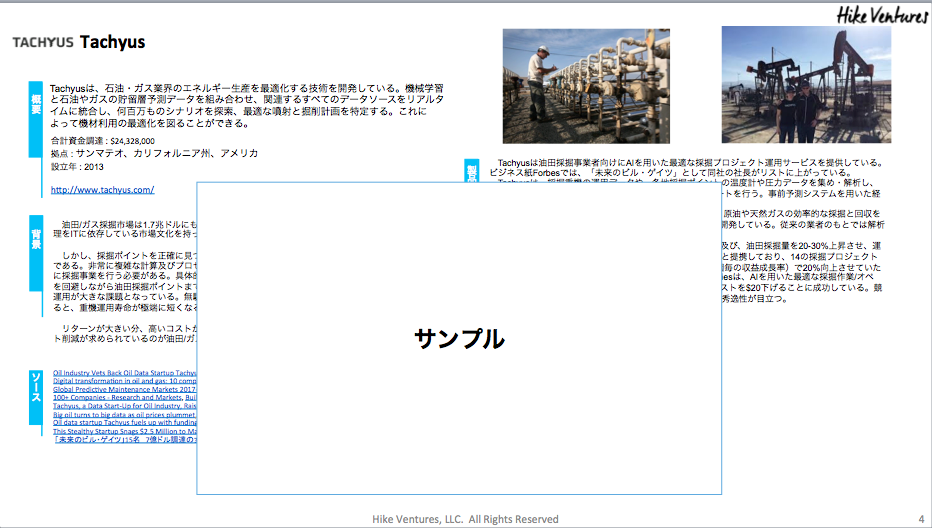Click 'Hike Ventures, LLC. All Rights Reserved' footer
Viewport: 932px width, 528px height.
[x=465, y=519]
